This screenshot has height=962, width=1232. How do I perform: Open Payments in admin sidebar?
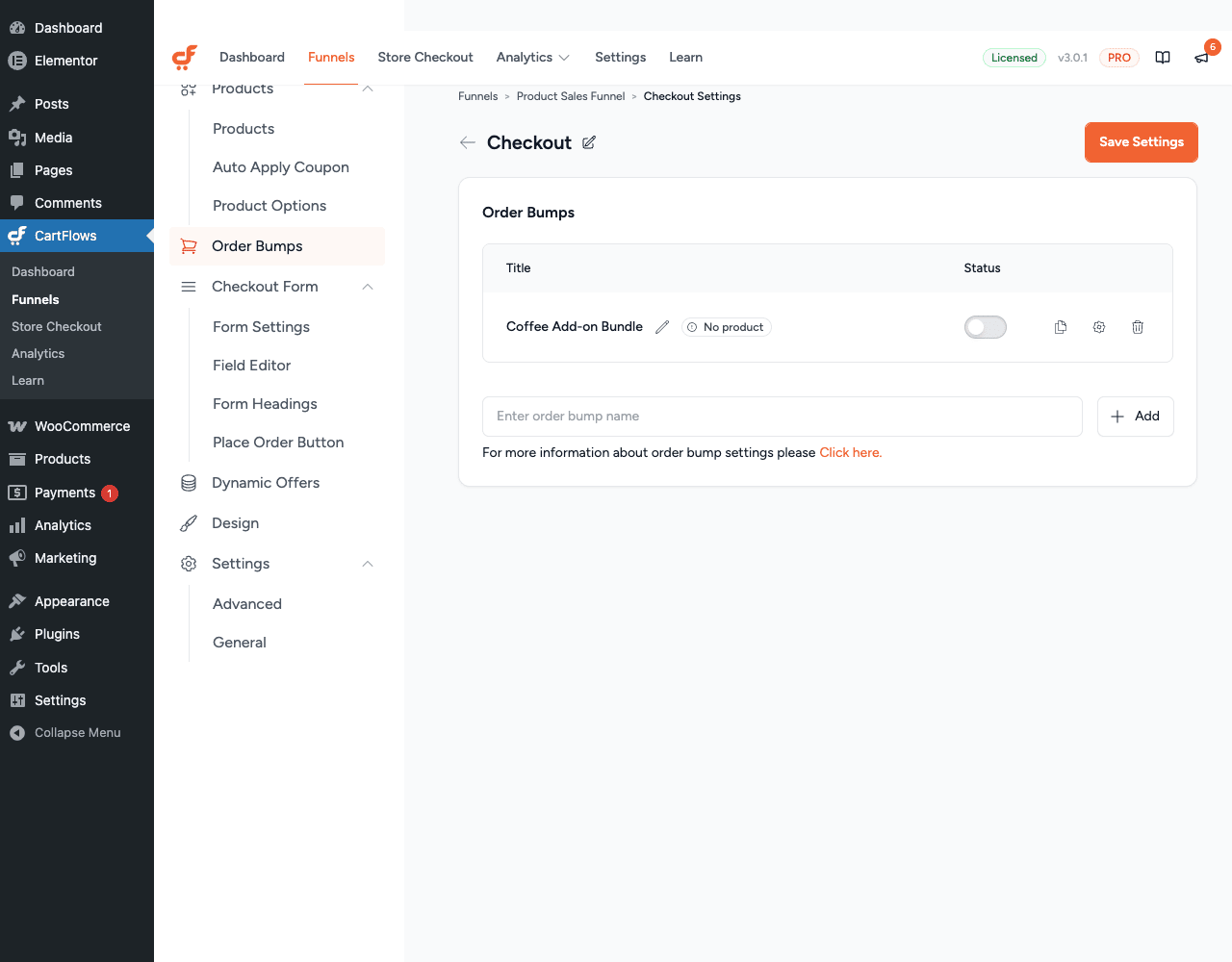click(77, 493)
